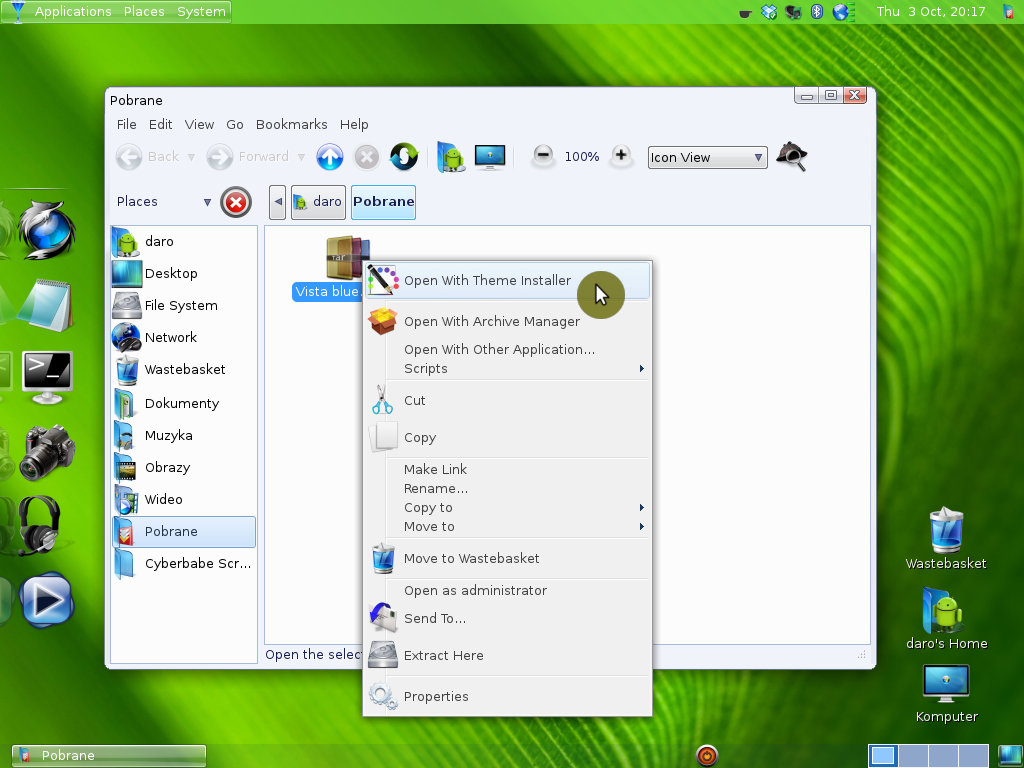Viewport: 1024px width, 768px height.
Task: Open the Icon View dropdown
Action: pos(707,157)
